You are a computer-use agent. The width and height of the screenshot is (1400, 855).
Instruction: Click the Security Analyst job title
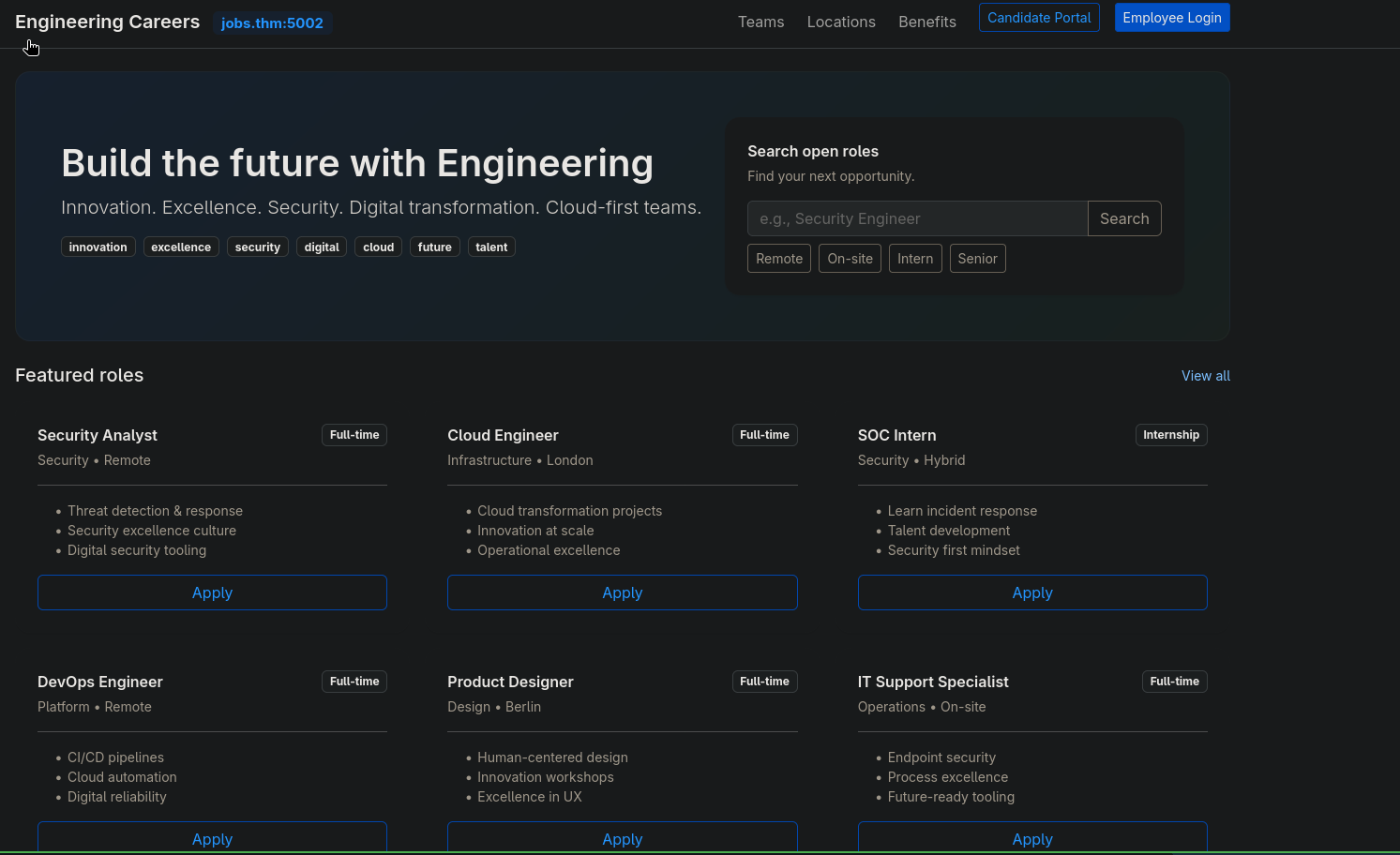click(98, 435)
